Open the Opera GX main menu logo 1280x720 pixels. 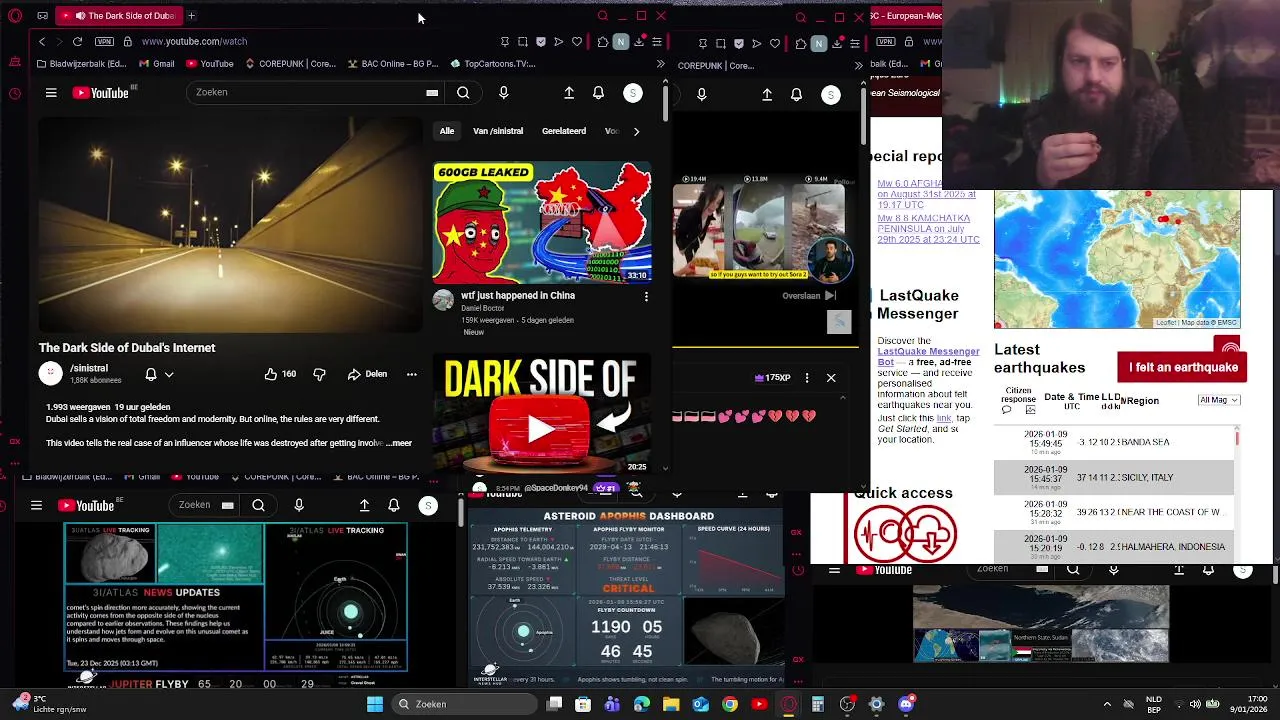[15, 16]
